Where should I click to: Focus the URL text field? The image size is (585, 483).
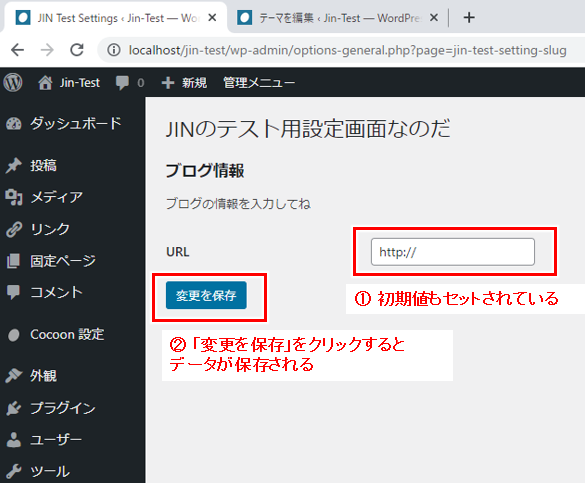point(453,252)
